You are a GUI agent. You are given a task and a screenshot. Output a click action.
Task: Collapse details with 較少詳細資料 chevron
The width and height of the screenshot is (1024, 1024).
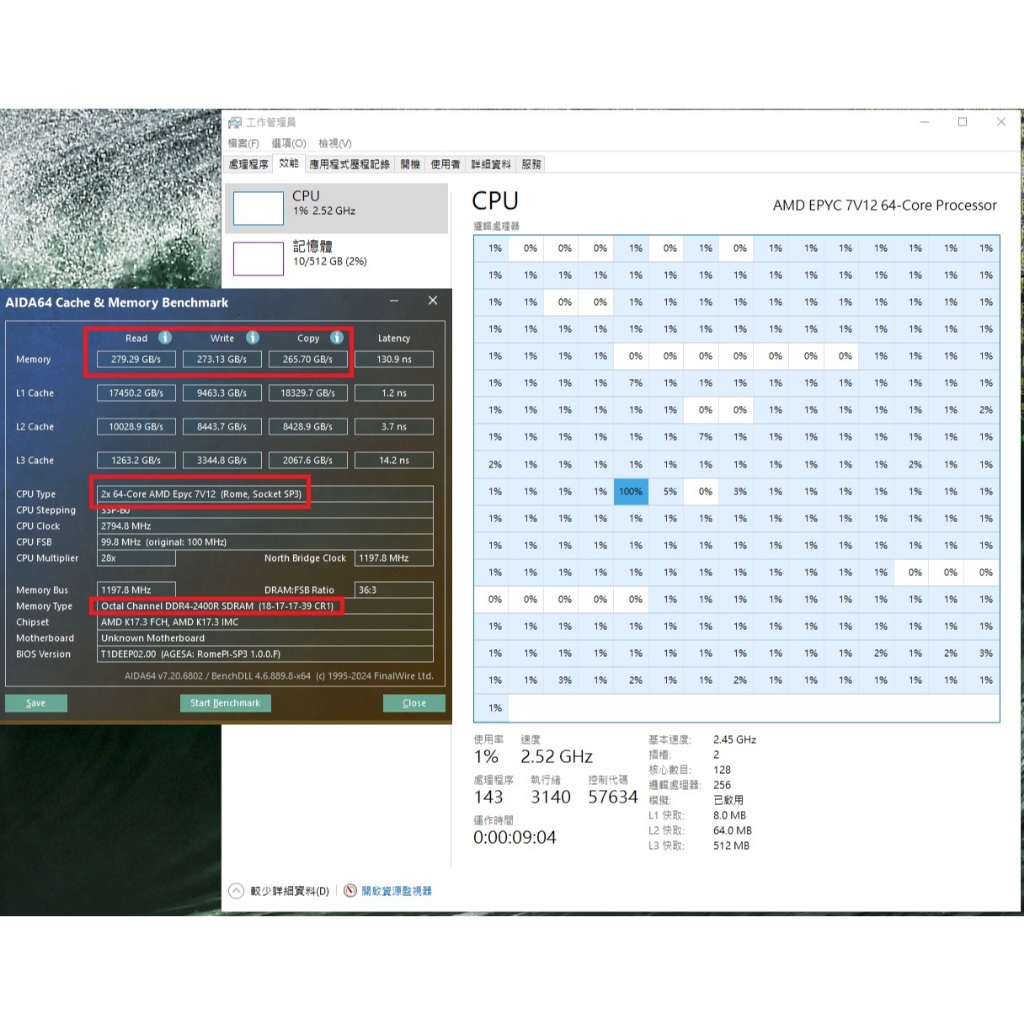pyautogui.click(x=236, y=890)
